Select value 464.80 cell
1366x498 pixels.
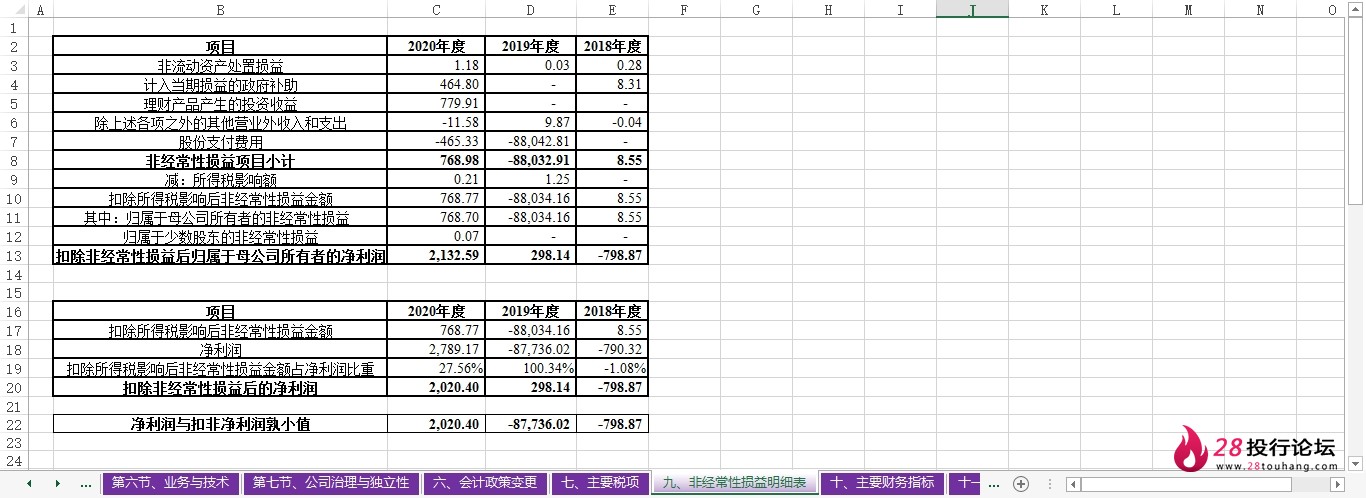[436, 85]
